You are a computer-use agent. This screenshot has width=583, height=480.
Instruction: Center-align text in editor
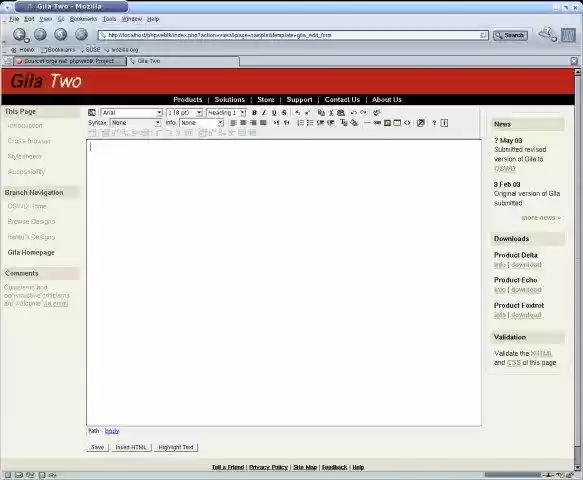[x=243, y=123]
